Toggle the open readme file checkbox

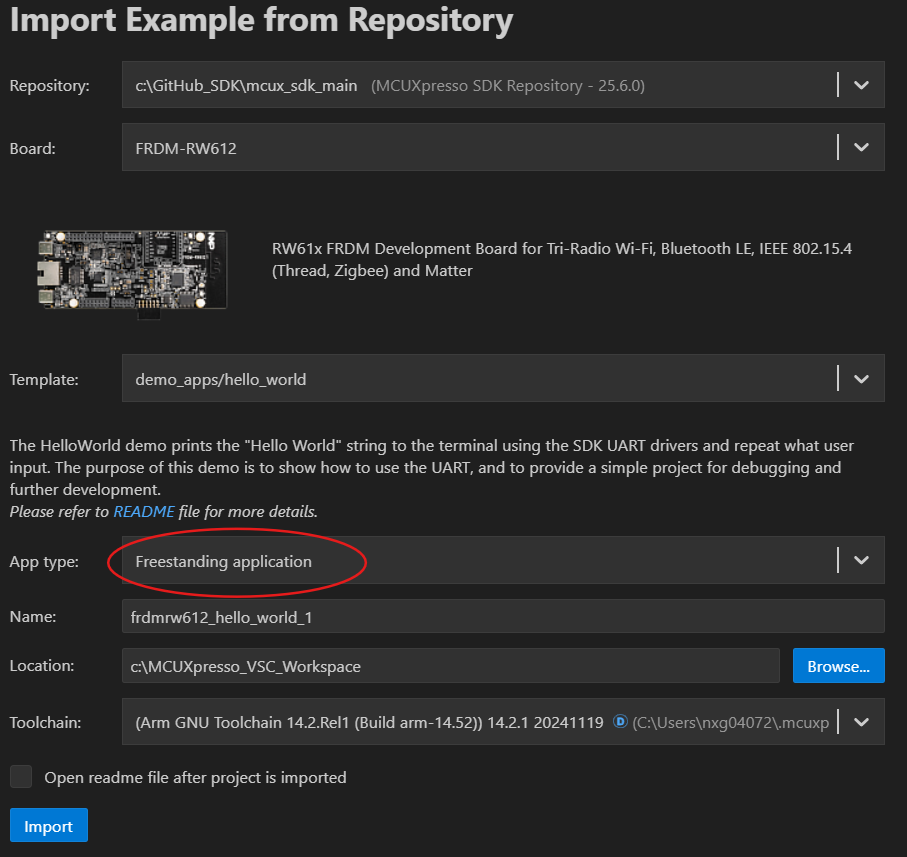tap(21, 777)
